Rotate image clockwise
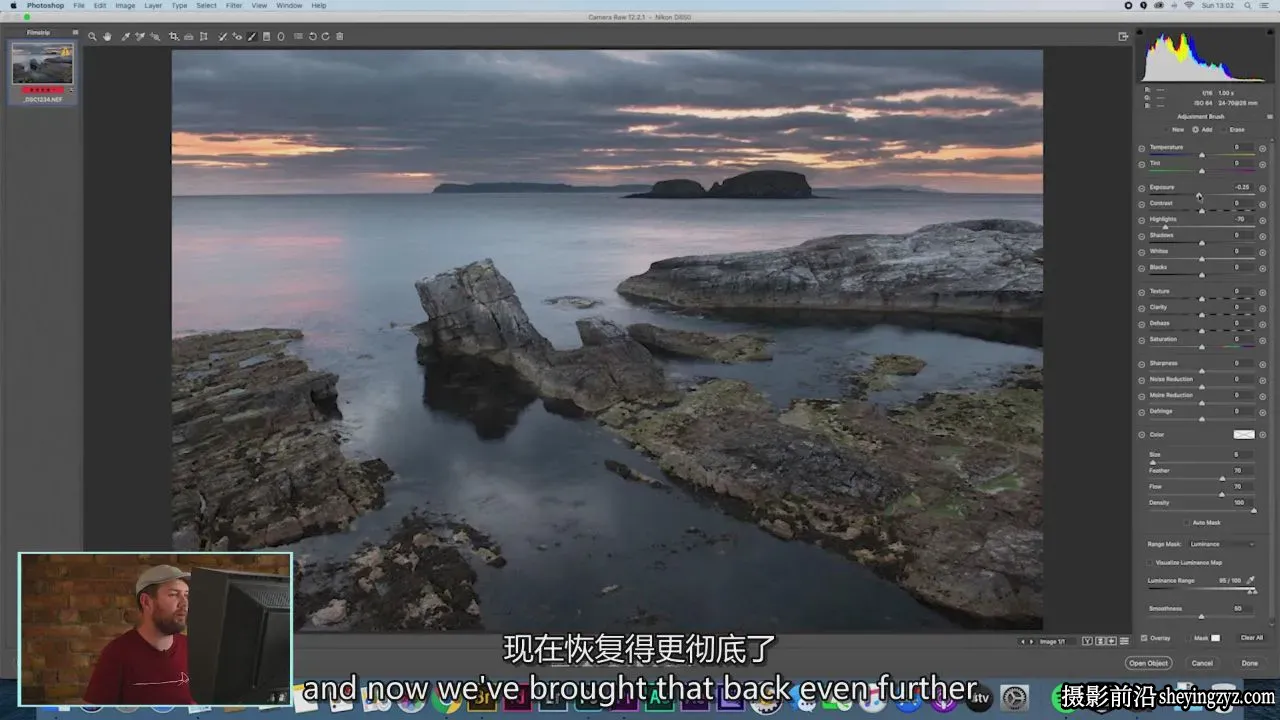Image resolution: width=1280 pixels, height=720 pixels. pyautogui.click(x=325, y=36)
